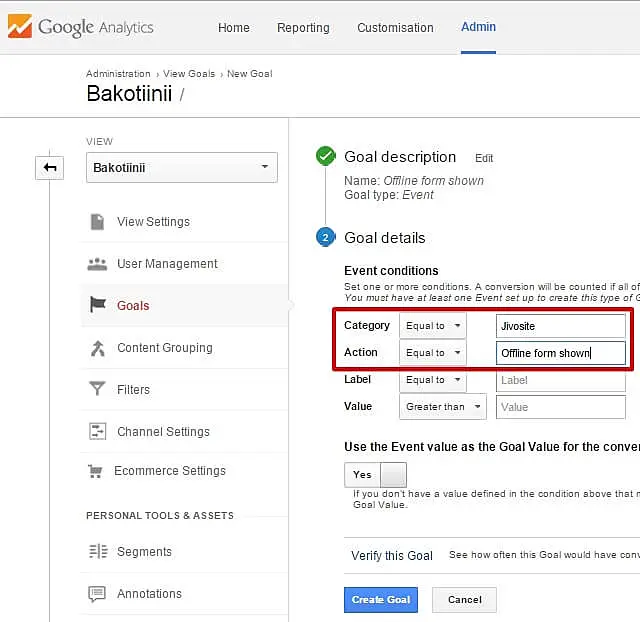Click the Segments icon in sidebar
This screenshot has height=622, width=640.
point(97,552)
